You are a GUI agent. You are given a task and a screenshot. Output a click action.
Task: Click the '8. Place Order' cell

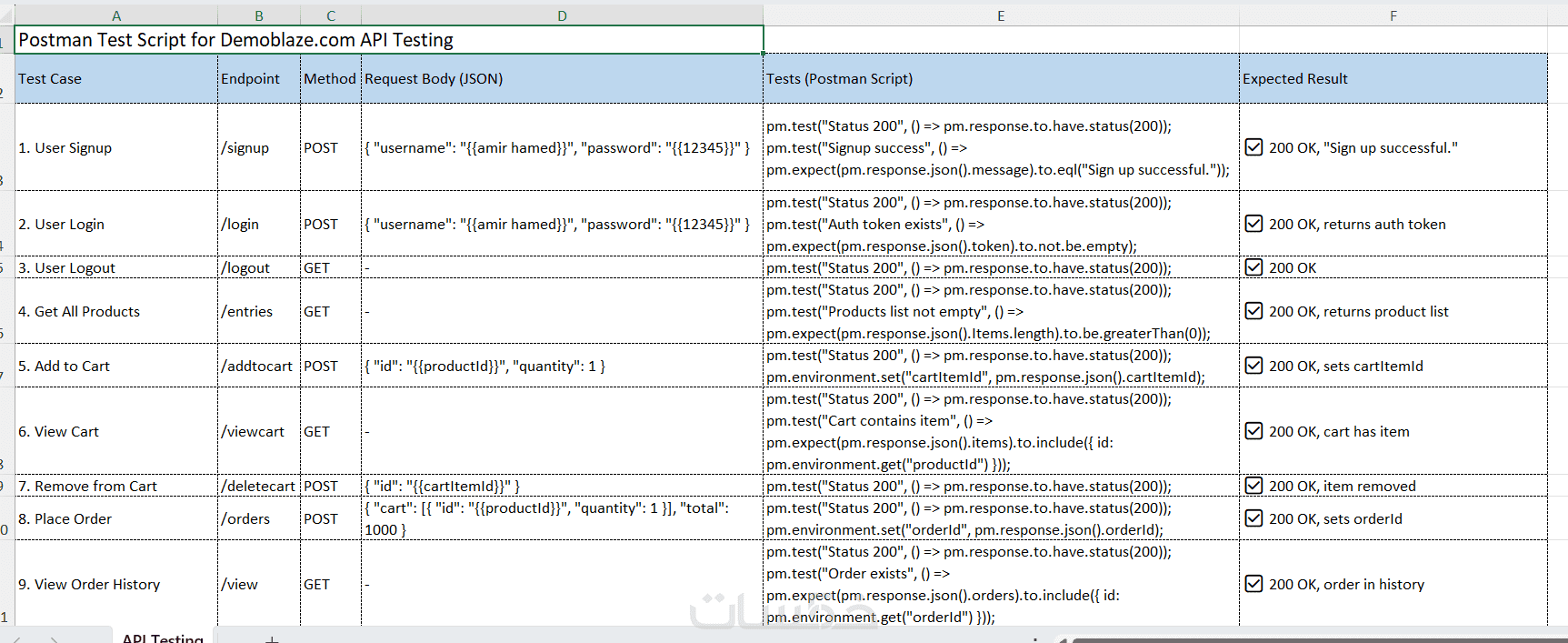(x=116, y=518)
